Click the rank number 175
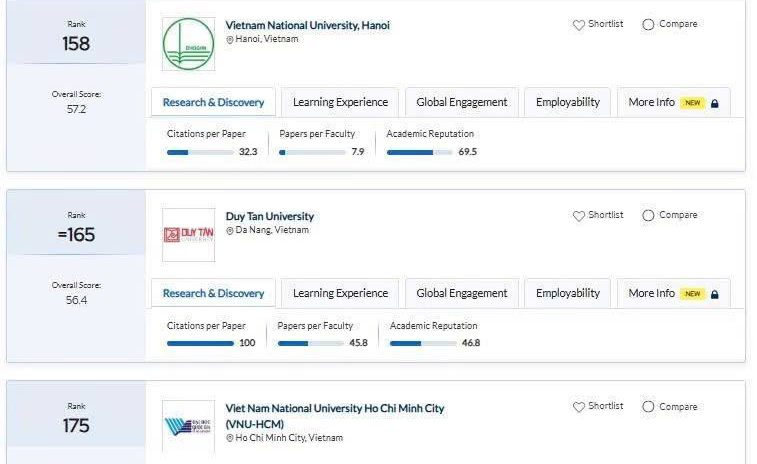This screenshot has width=757, height=464. 76,426
